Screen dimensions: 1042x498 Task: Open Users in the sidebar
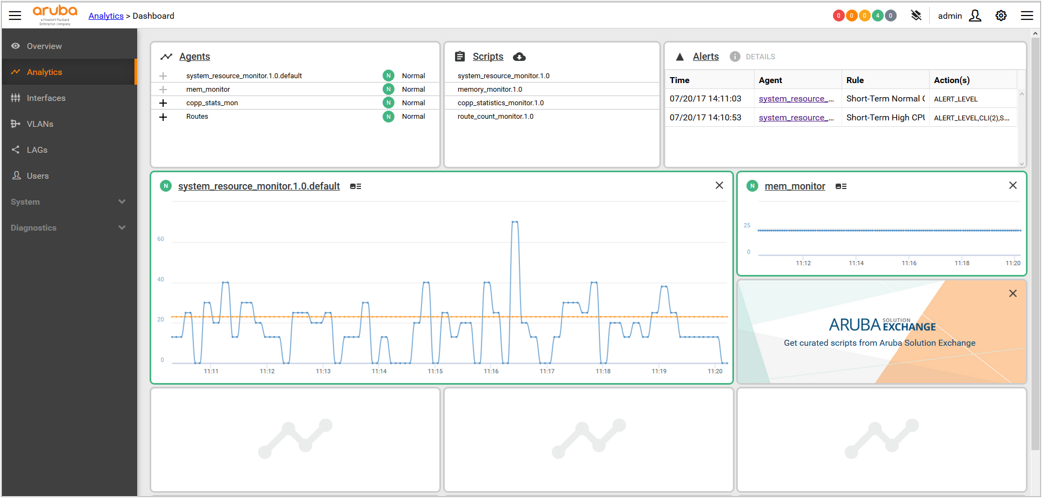click(68, 176)
